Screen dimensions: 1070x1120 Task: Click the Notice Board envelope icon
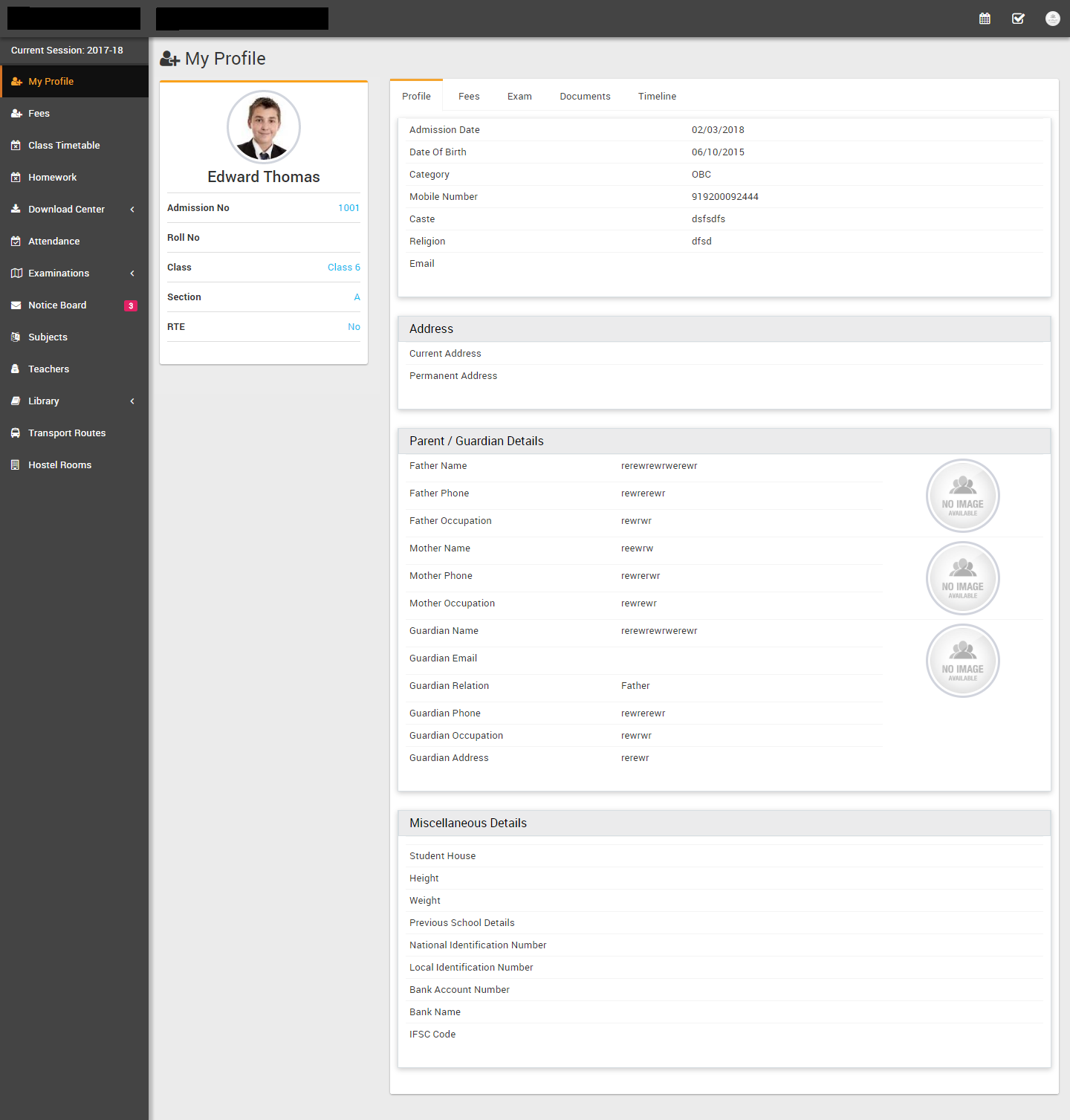click(16, 305)
